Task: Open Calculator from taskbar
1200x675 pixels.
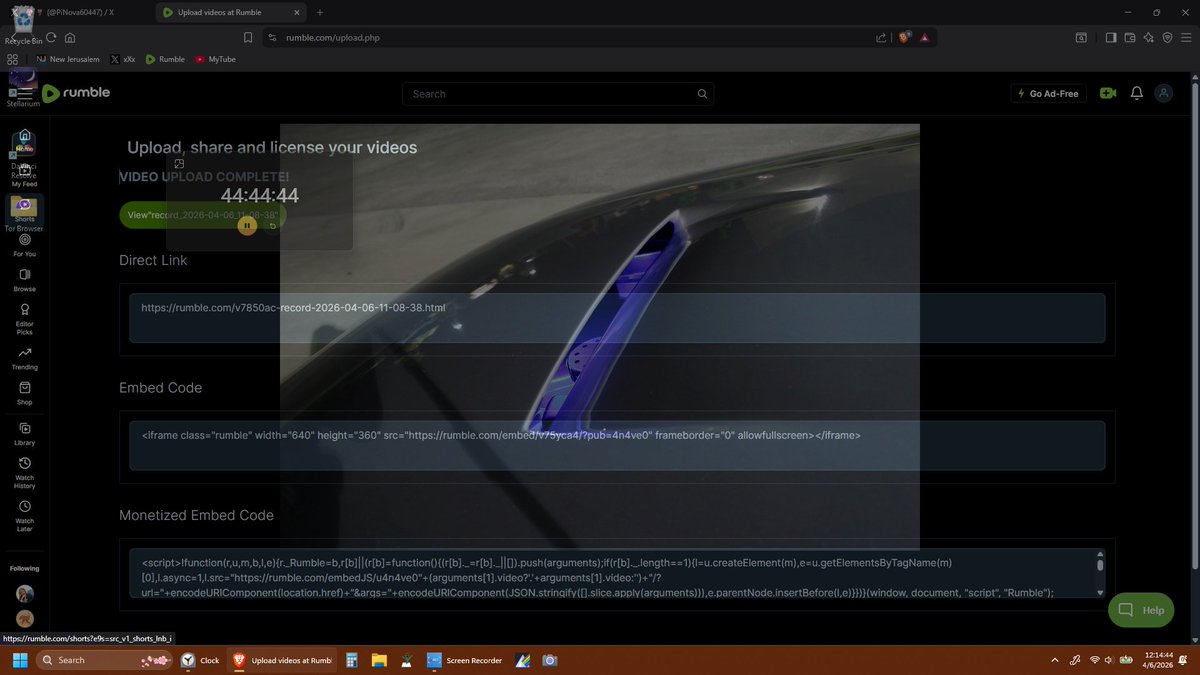Action: point(352,660)
